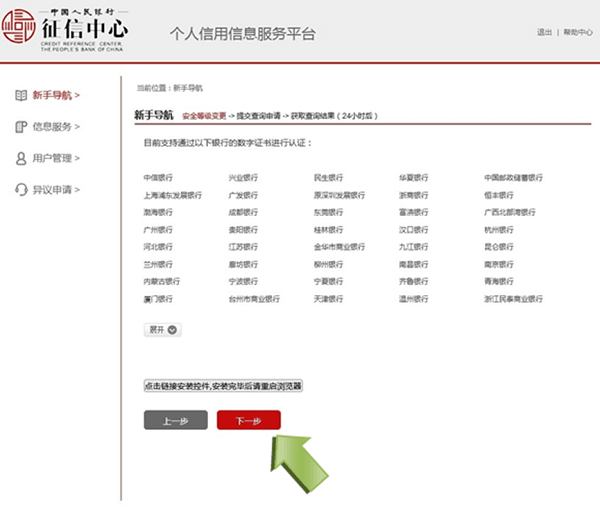Select 江苏银行
Screen dimensions: 600x513
click(x=243, y=247)
